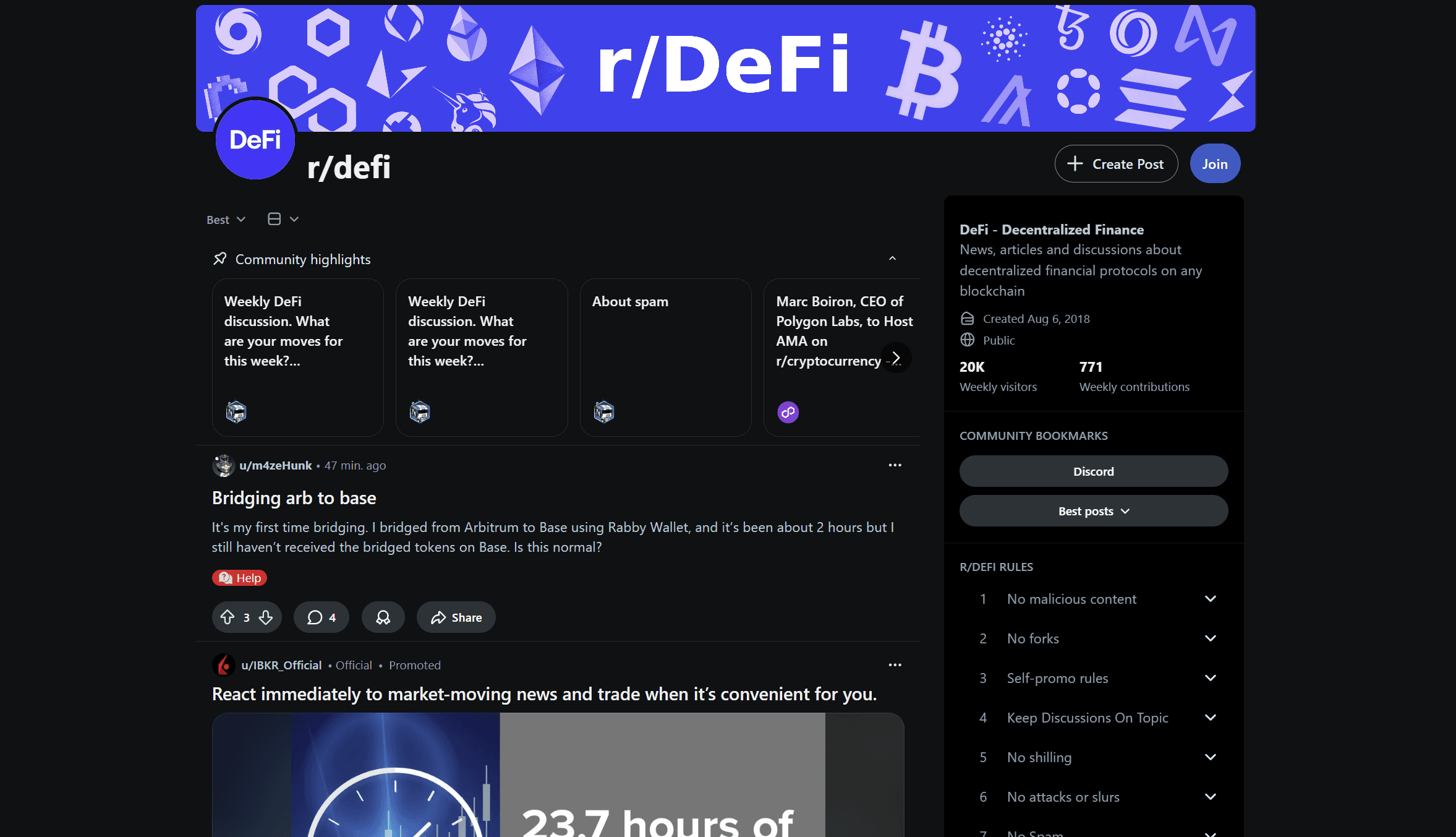Open comments on Bridging arb to base
This screenshot has width=1456, height=837.
(x=321, y=617)
